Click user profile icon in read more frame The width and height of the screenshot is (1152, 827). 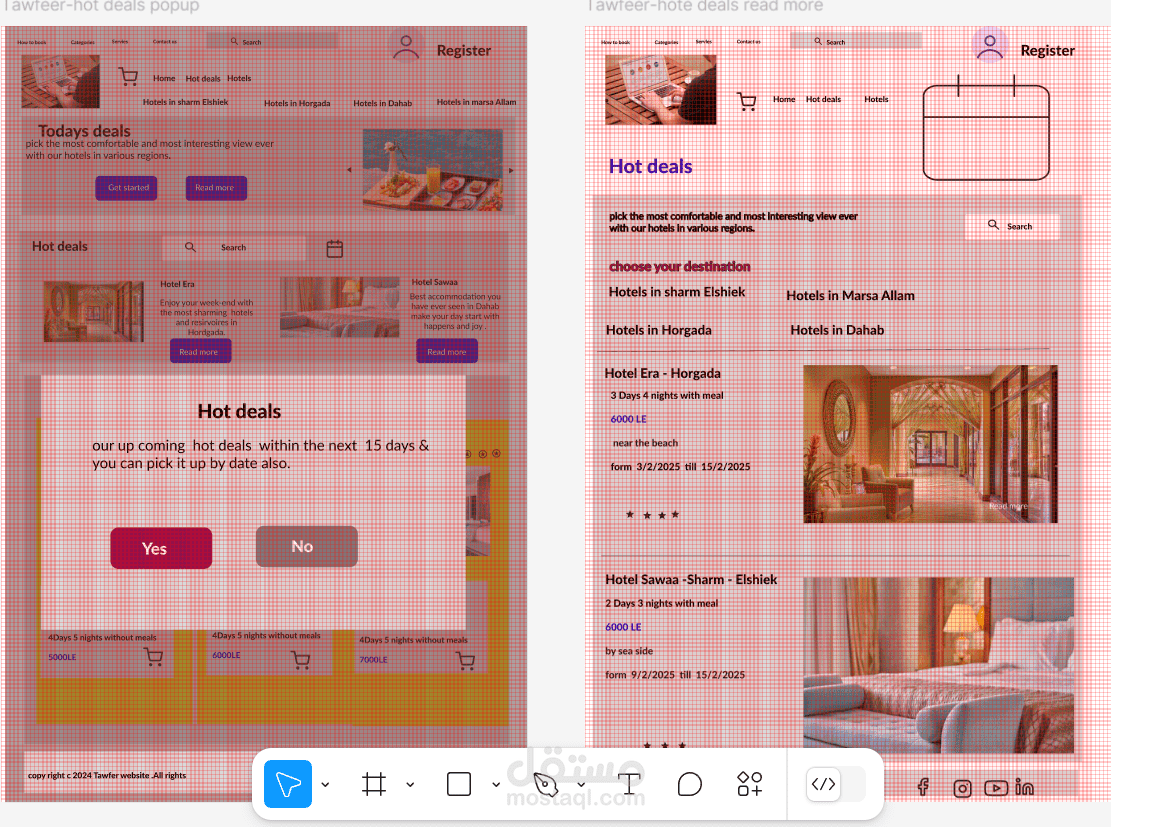pos(990,47)
